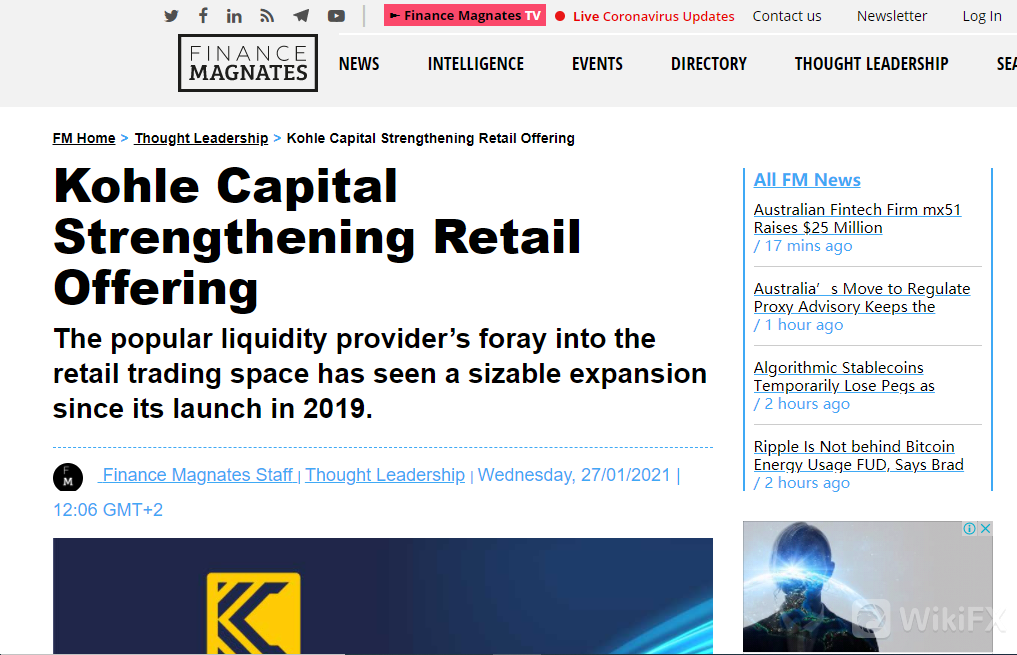This screenshot has width=1017, height=655.
Task: Click the YouTube icon in header
Action: pyautogui.click(x=336, y=16)
